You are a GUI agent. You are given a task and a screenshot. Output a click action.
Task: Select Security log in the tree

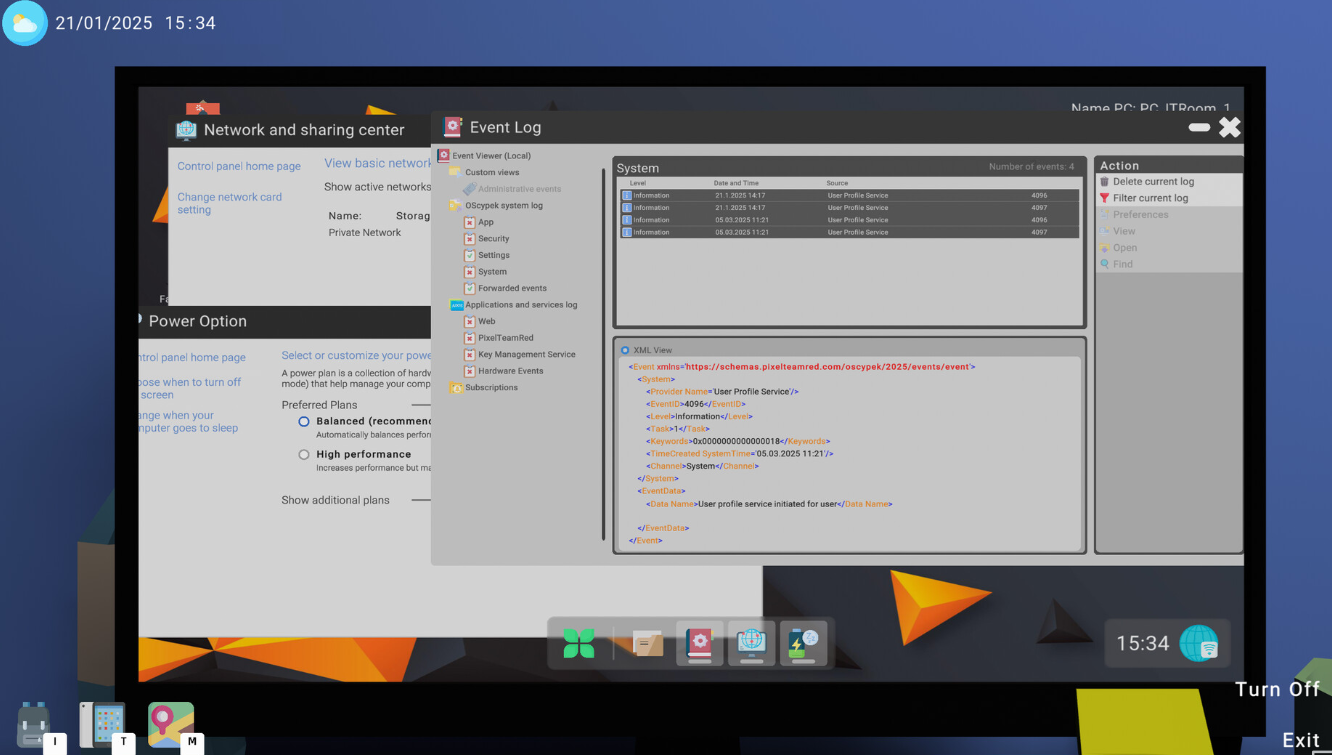click(493, 239)
